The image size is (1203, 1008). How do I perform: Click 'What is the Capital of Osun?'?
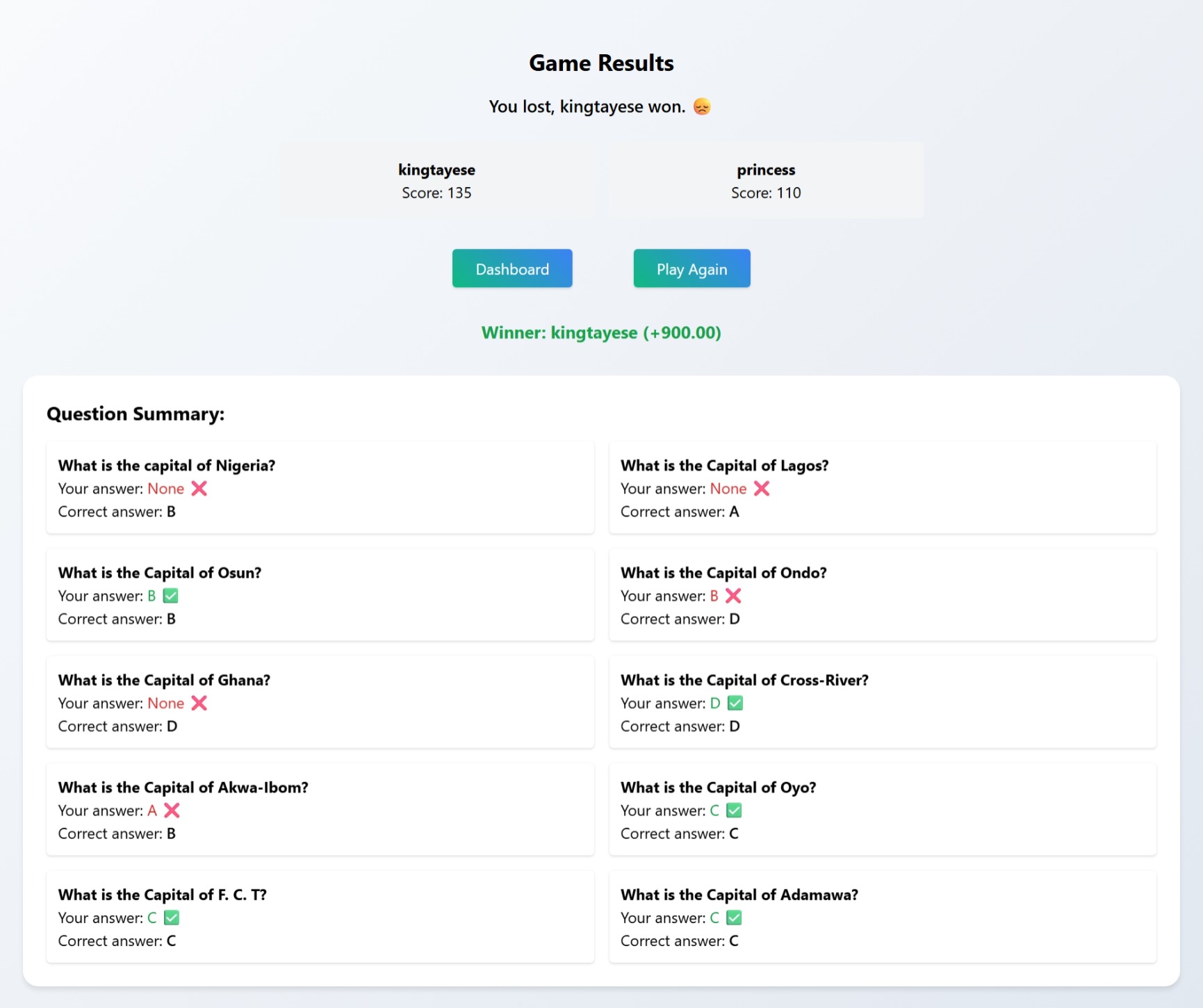click(x=160, y=573)
